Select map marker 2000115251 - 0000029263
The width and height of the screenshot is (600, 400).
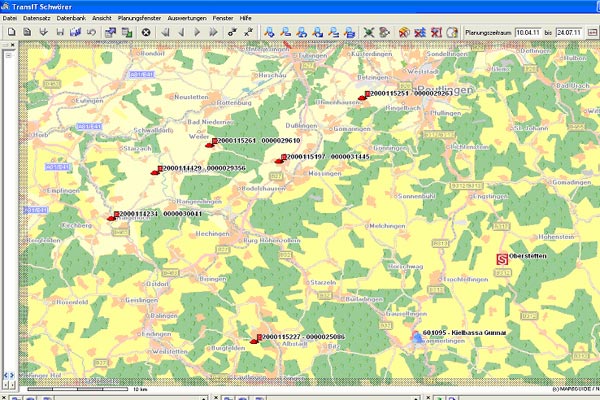point(362,96)
